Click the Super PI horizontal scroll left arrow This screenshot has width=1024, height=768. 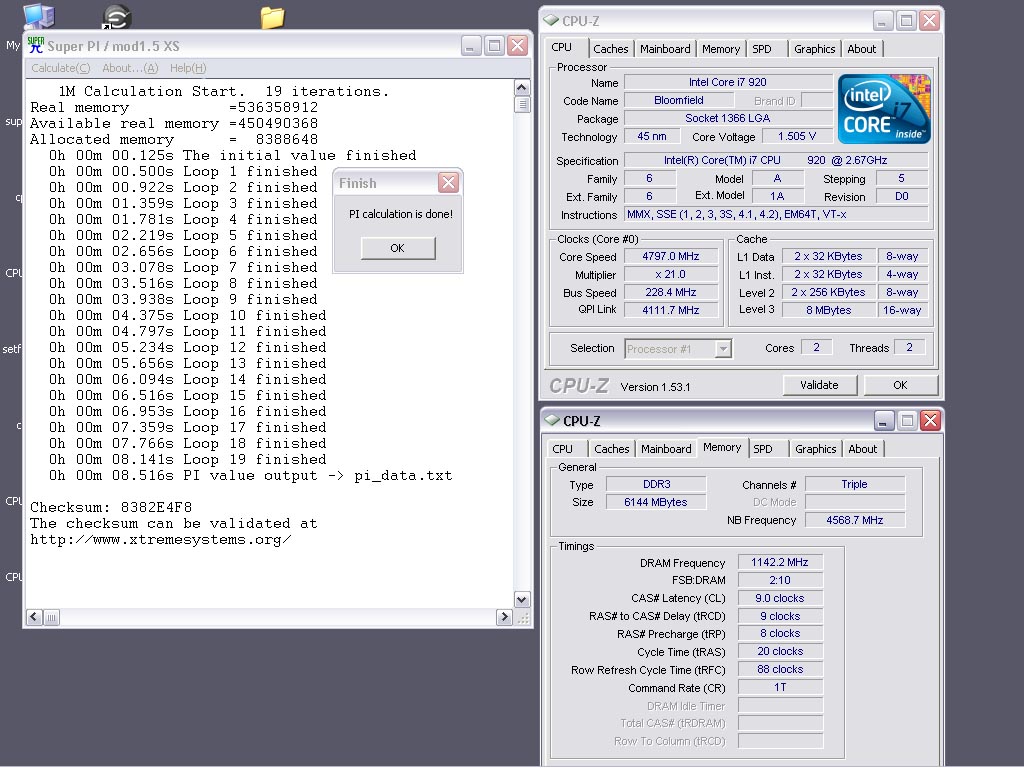tap(35, 617)
